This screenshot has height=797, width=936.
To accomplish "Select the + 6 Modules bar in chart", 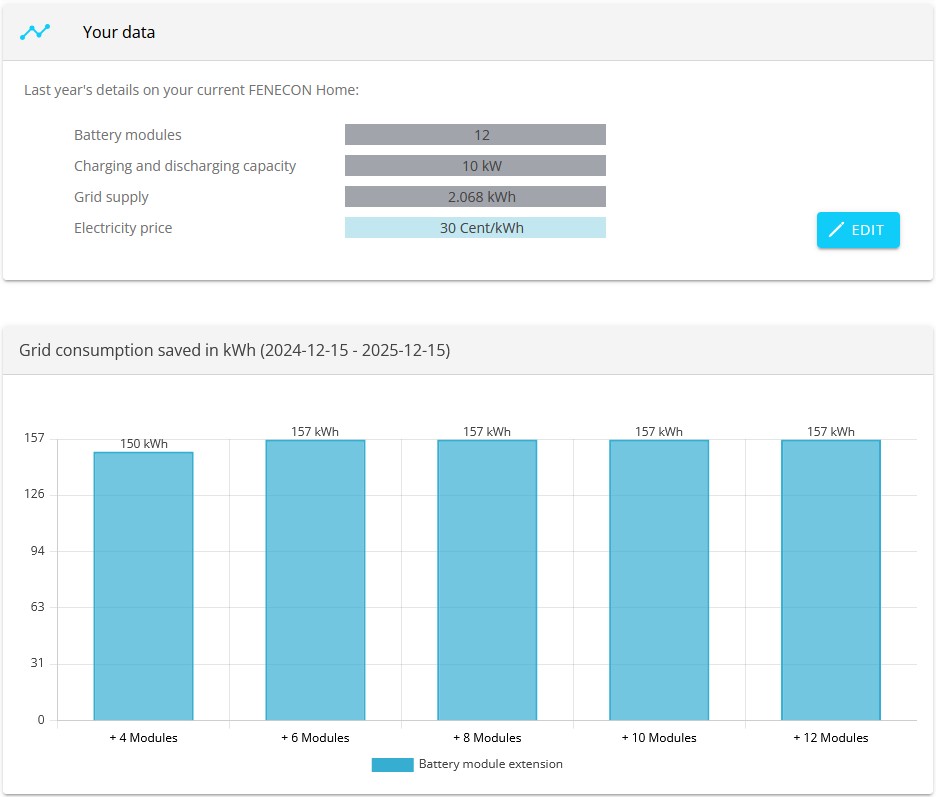I will (x=315, y=580).
